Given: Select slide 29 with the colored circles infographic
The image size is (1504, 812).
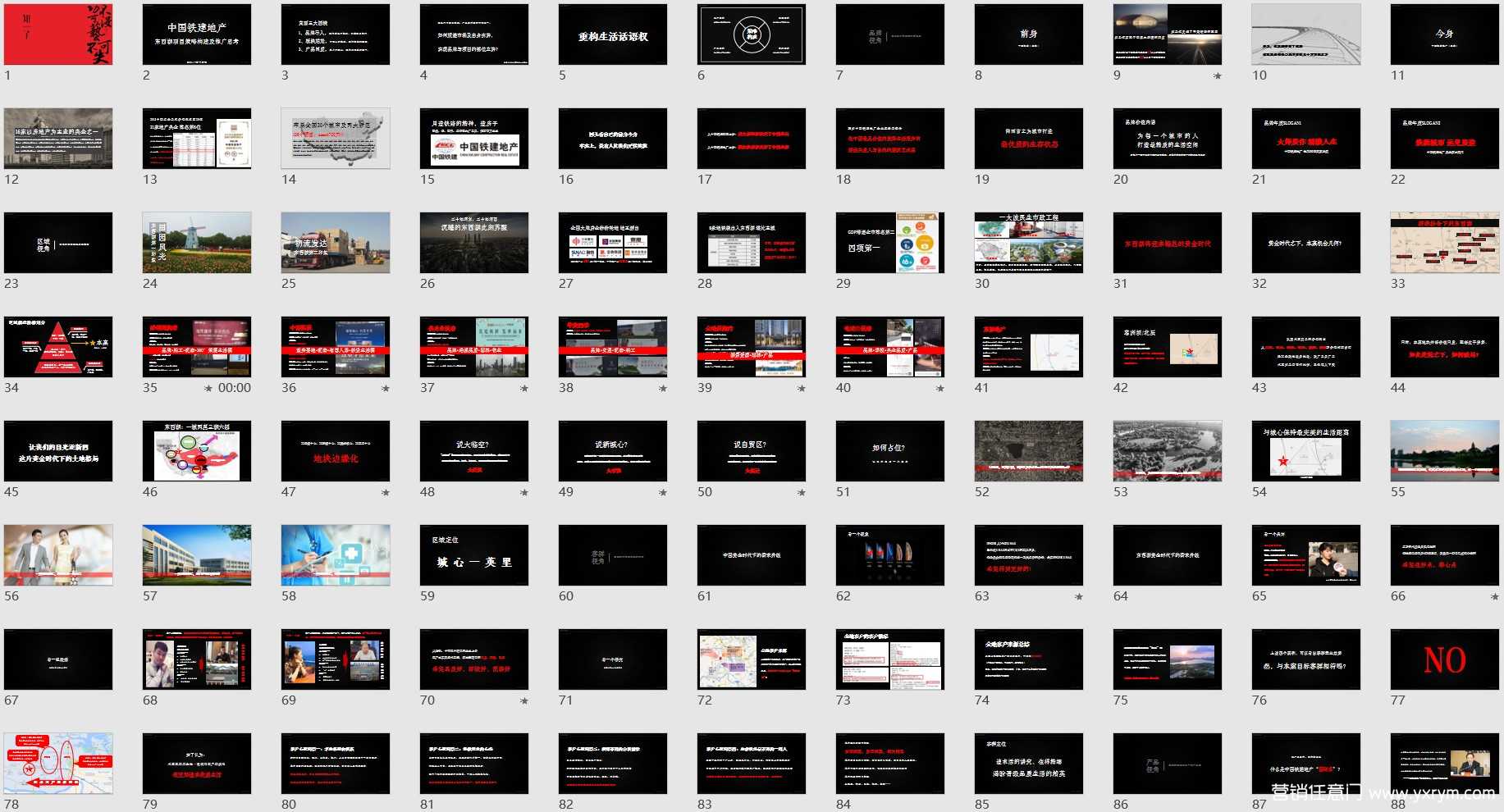Looking at the screenshot, I should pos(890,243).
